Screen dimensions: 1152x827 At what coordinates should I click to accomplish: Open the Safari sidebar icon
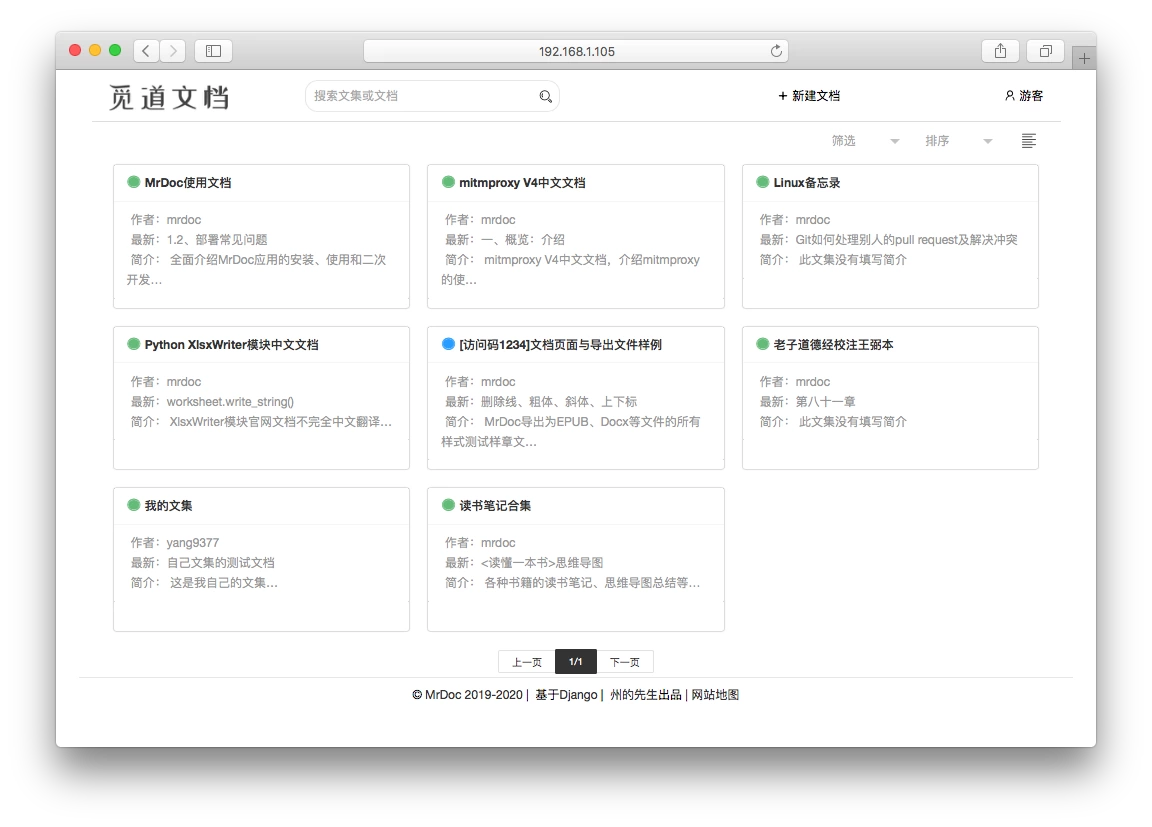coord(213,50)
